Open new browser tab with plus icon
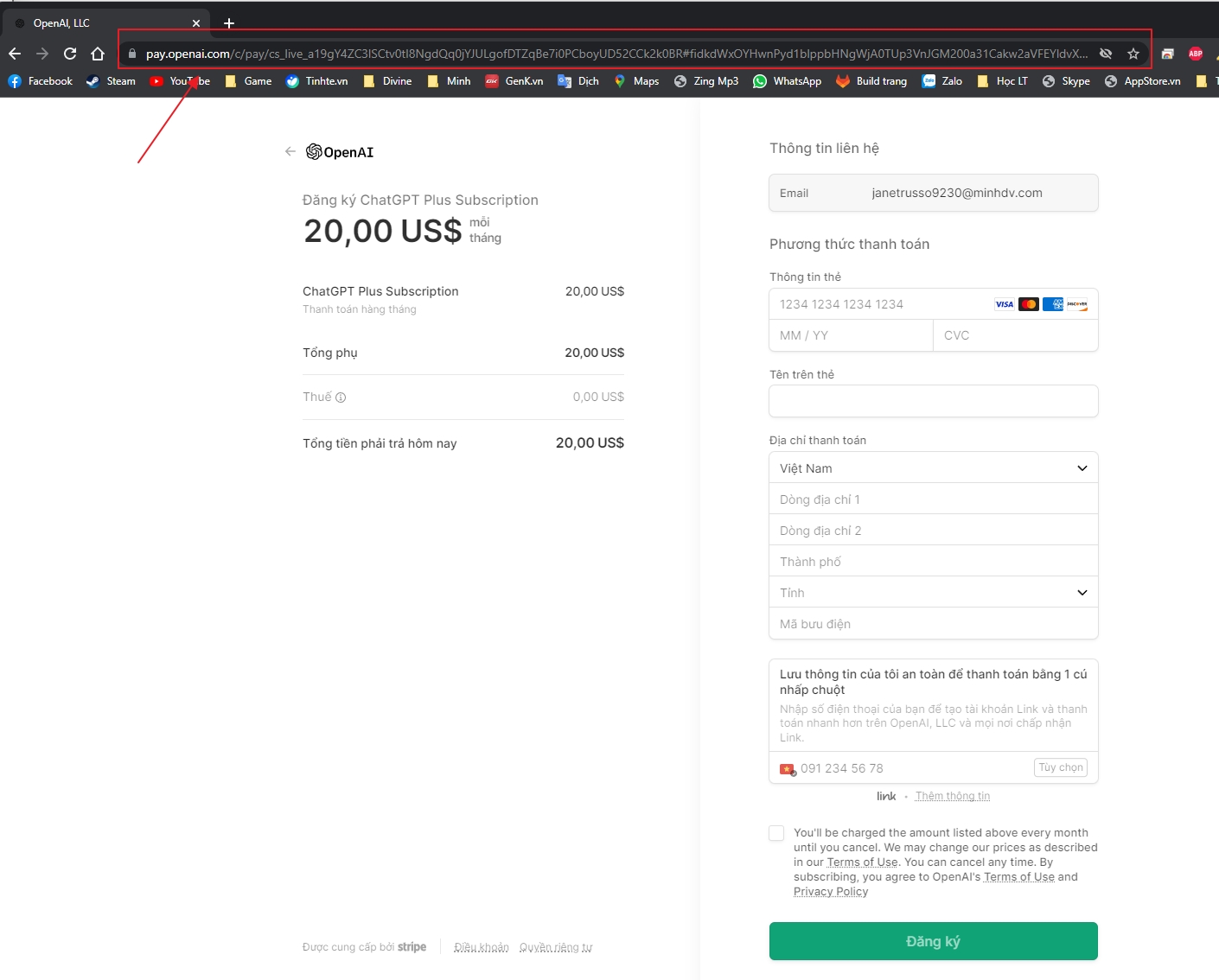This screenshot has height=980, width=1219. pos(229,23)
